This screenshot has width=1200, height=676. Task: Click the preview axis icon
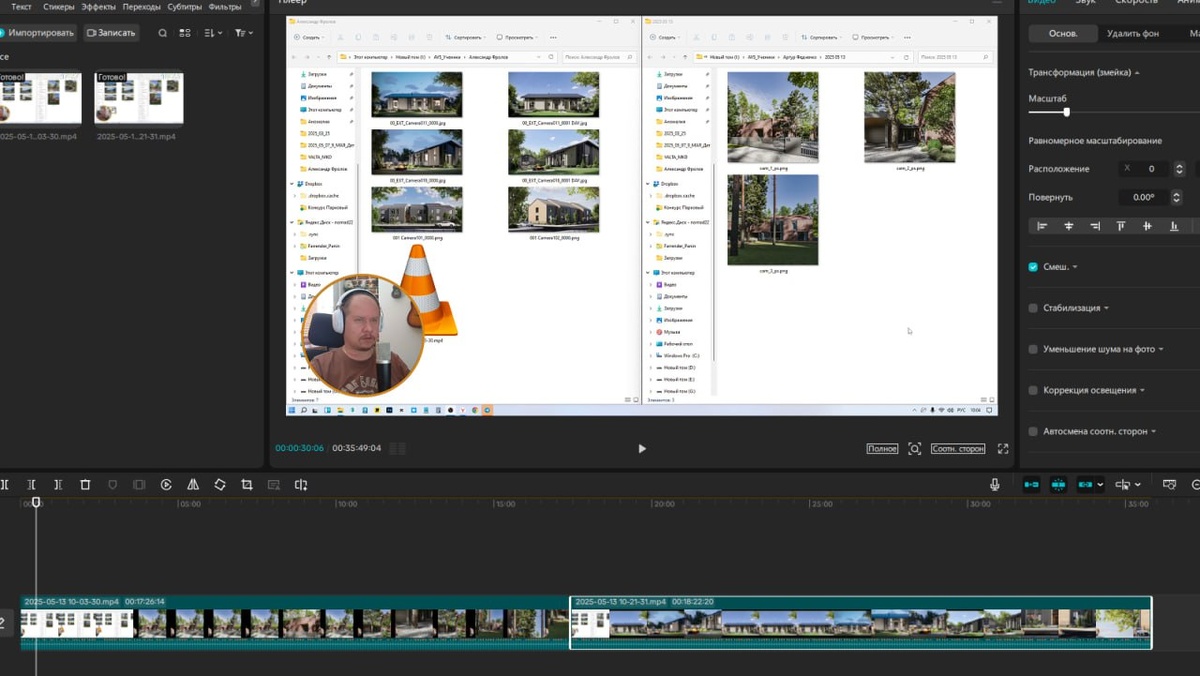[1169, 484]
